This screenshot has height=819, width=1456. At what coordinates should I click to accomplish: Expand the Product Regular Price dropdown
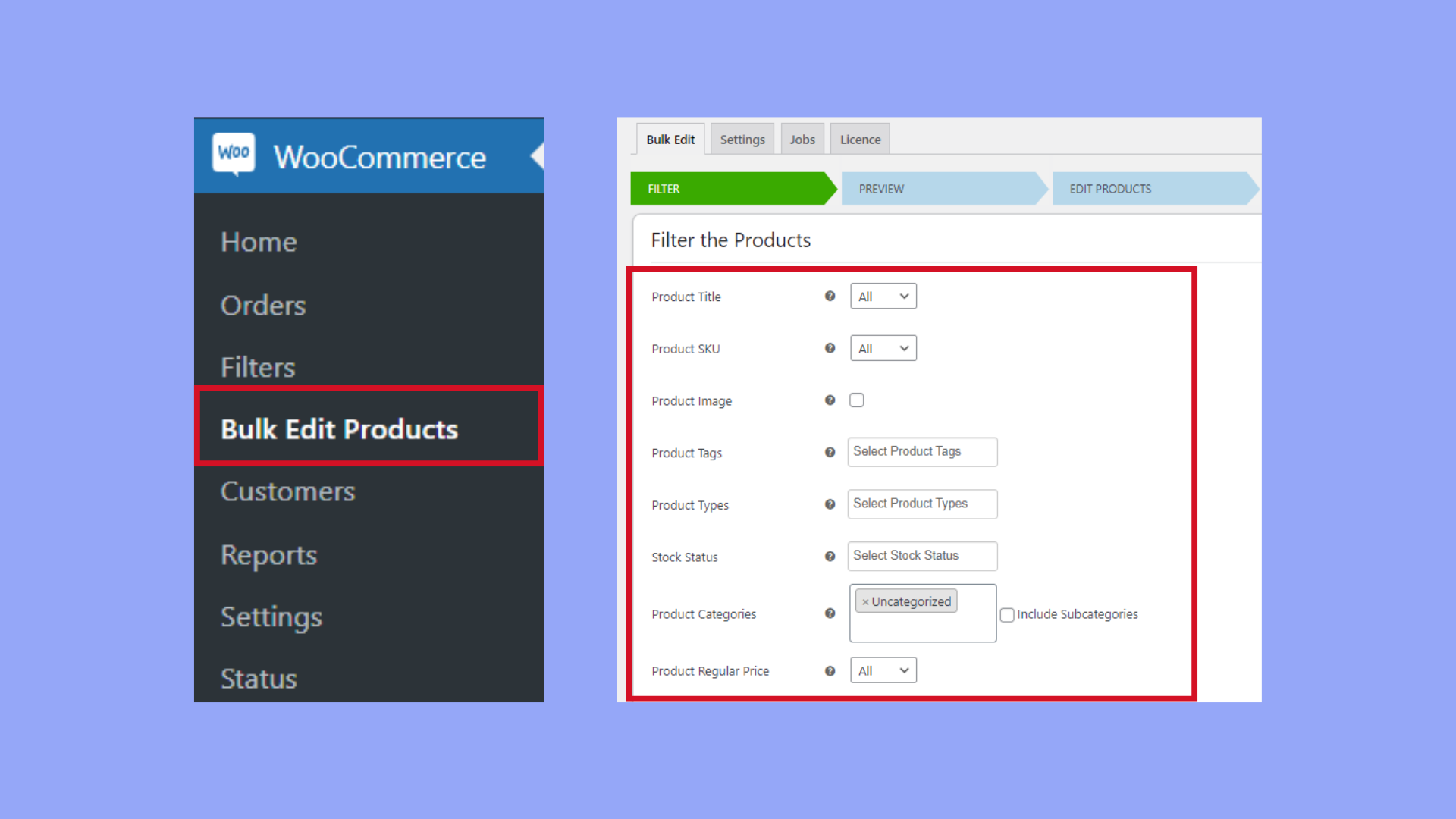point(883,670)
